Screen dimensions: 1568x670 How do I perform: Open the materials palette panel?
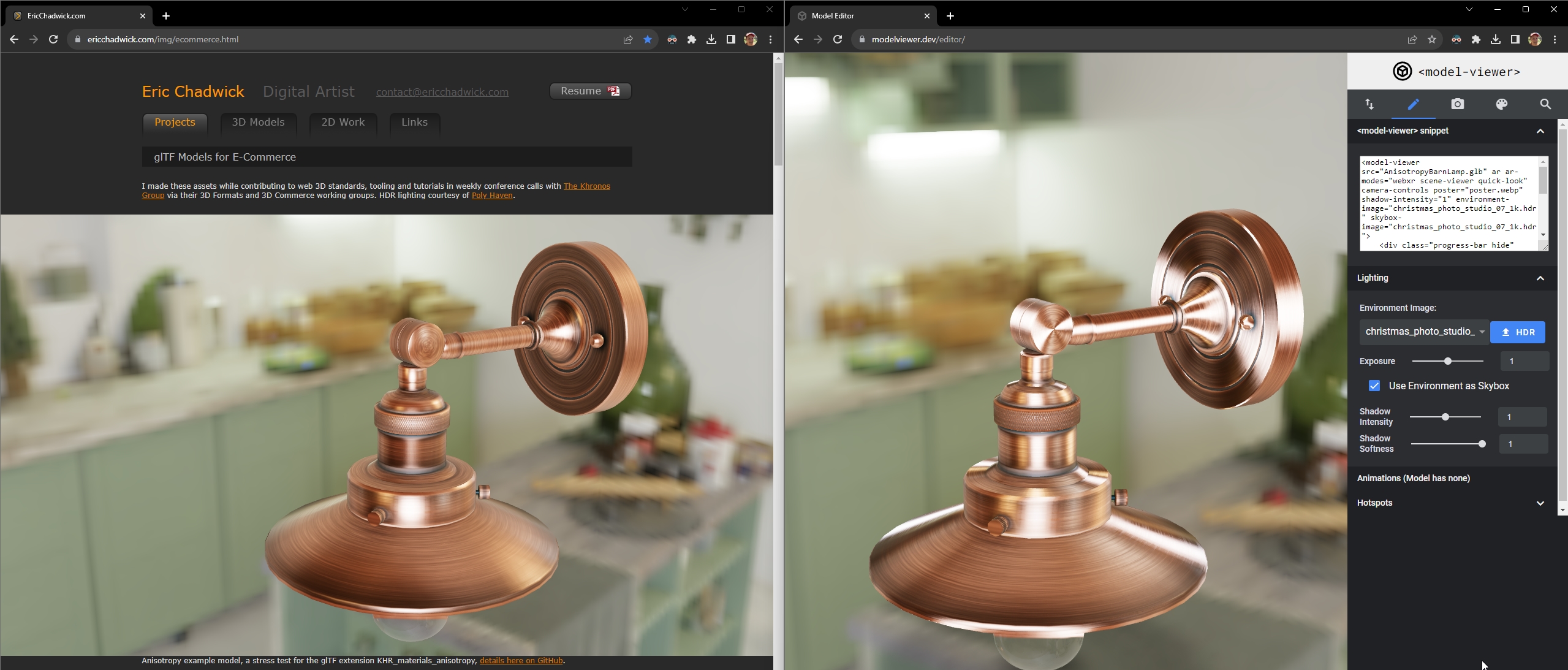click(x=1501, y=104)
